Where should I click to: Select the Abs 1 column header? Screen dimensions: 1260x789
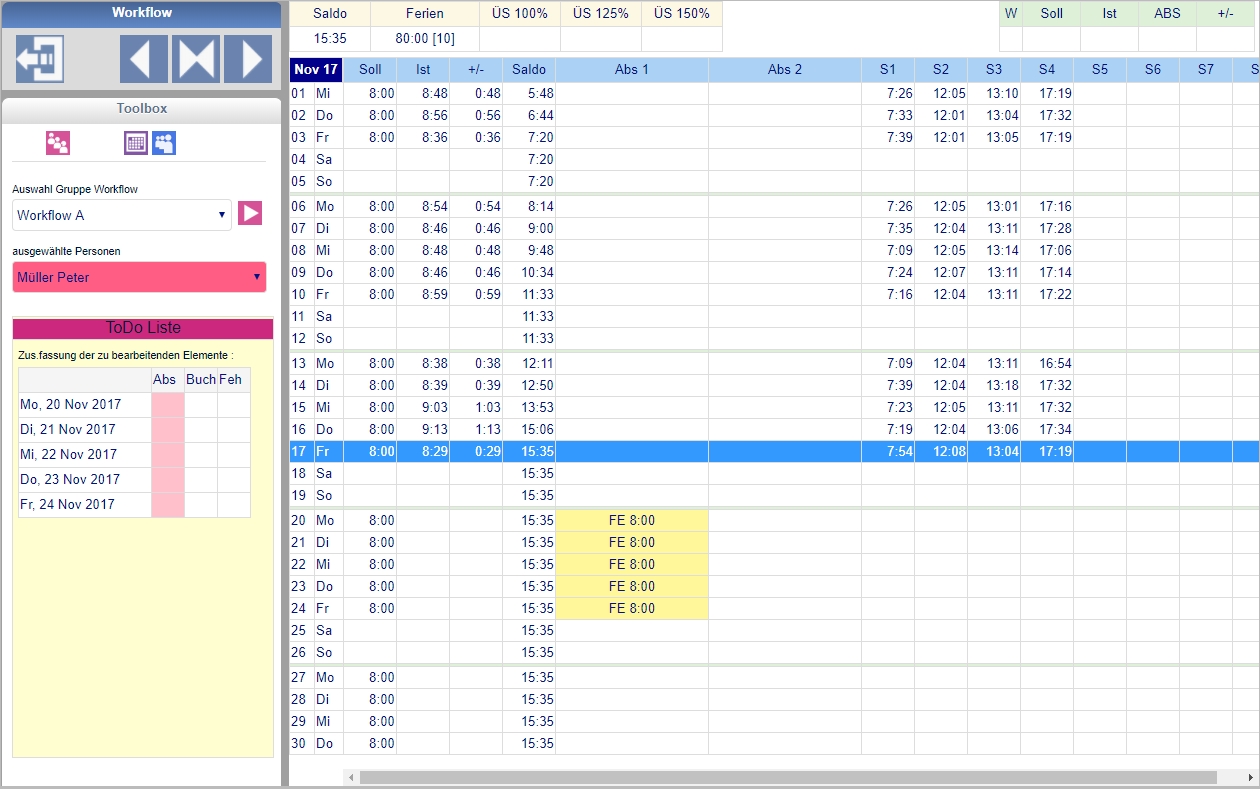(632, 70)
